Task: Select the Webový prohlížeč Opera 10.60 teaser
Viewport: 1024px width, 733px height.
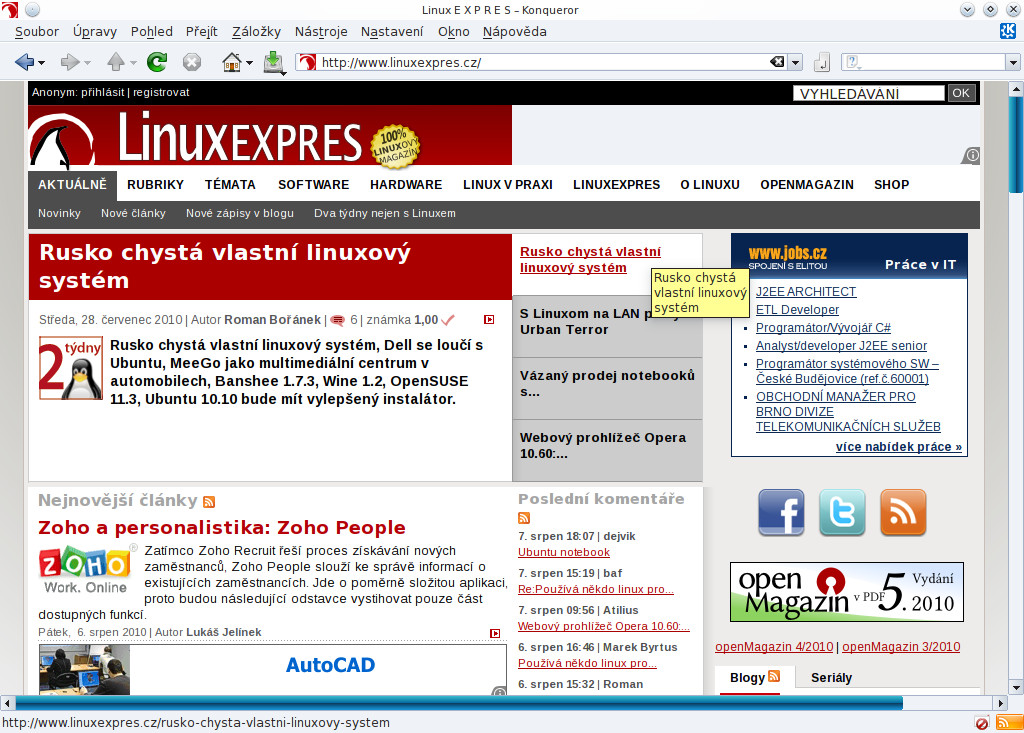Action: coord(607,451)
